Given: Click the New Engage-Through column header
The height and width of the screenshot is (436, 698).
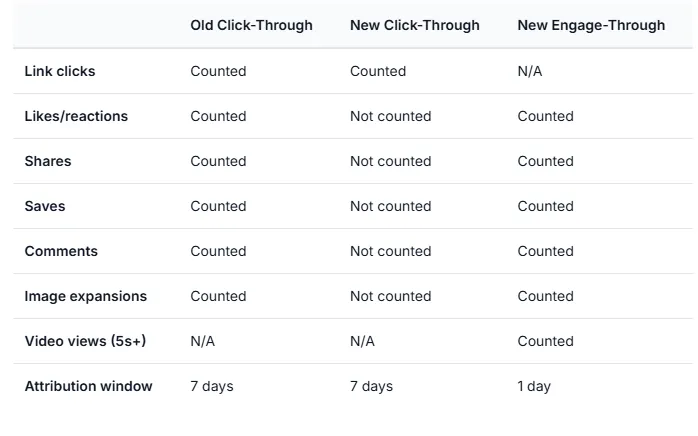Looking at the screenshot, I should point(590,25).
